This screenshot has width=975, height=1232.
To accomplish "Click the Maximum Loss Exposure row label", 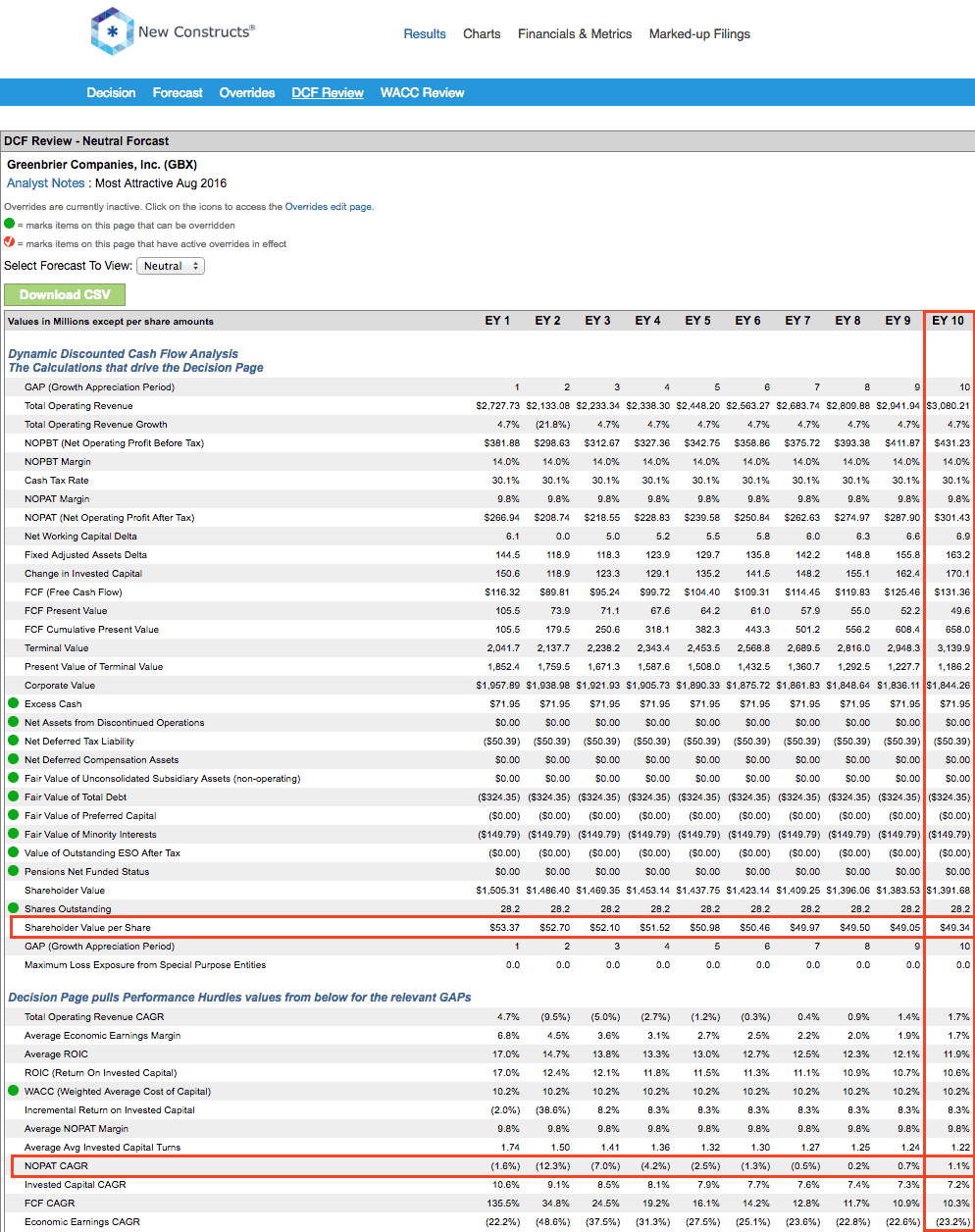I will 145,964.
